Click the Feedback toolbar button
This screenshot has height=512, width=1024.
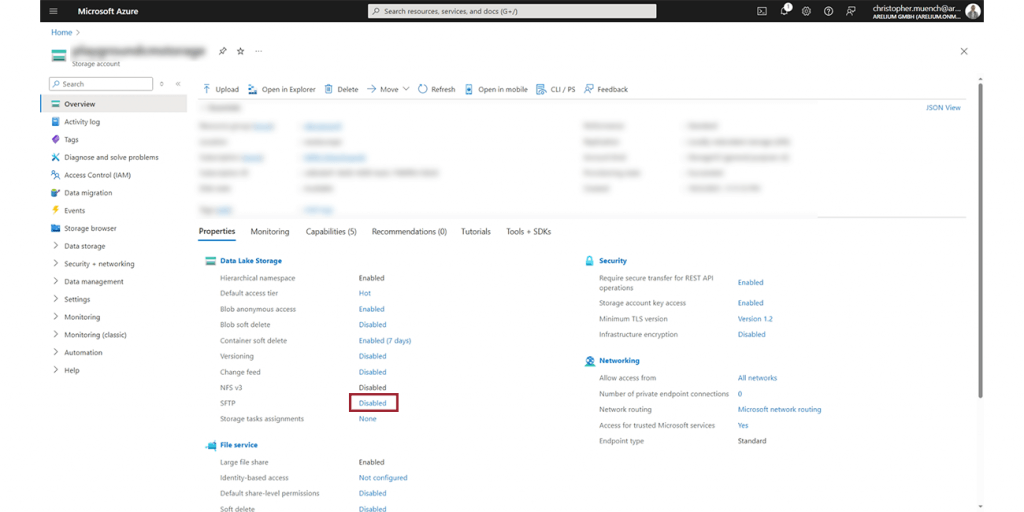tap(606, 89)
